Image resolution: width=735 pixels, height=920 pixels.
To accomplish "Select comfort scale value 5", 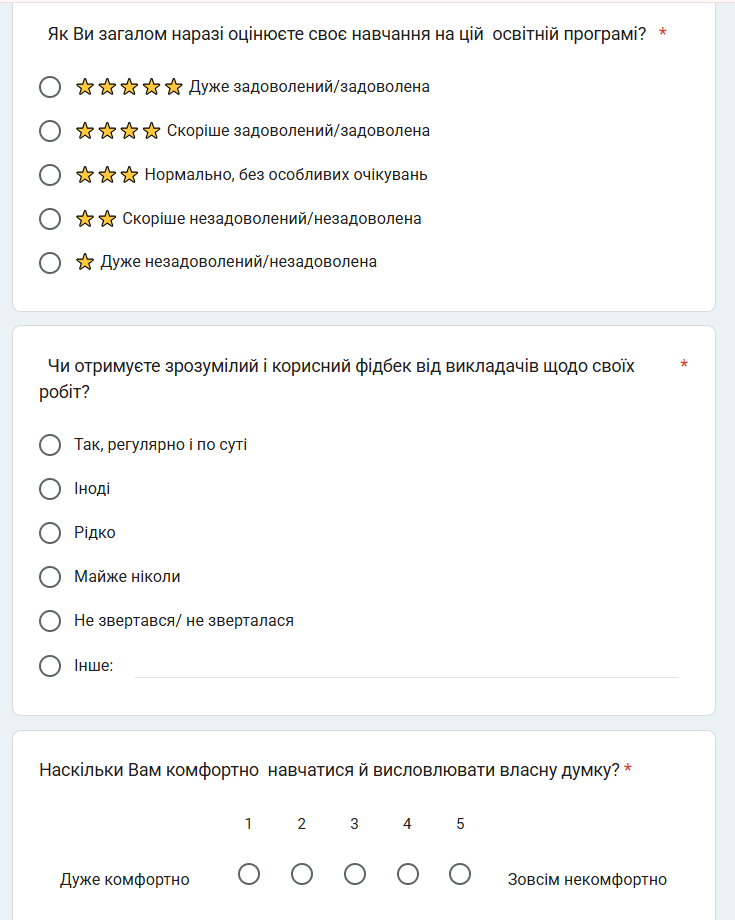I will coord(460,874).
